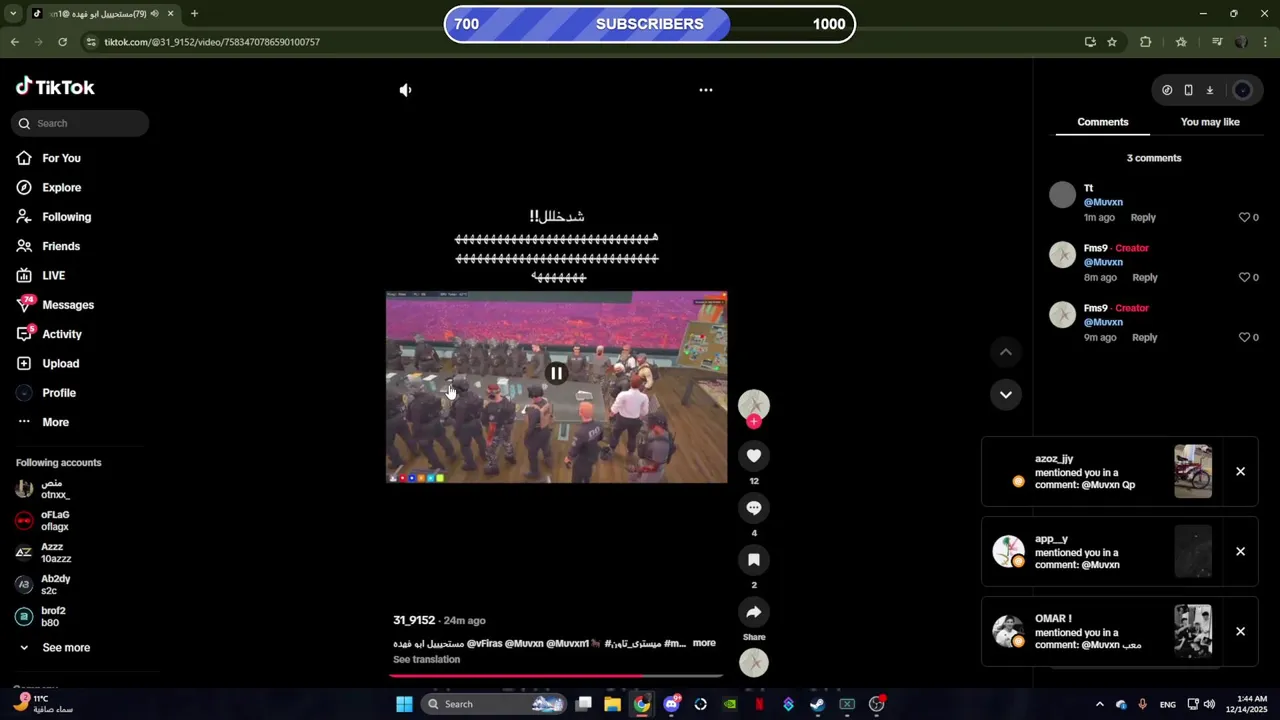Like the Tt comment
This screenshot has height=720, width=1280.
[1244, 217]
